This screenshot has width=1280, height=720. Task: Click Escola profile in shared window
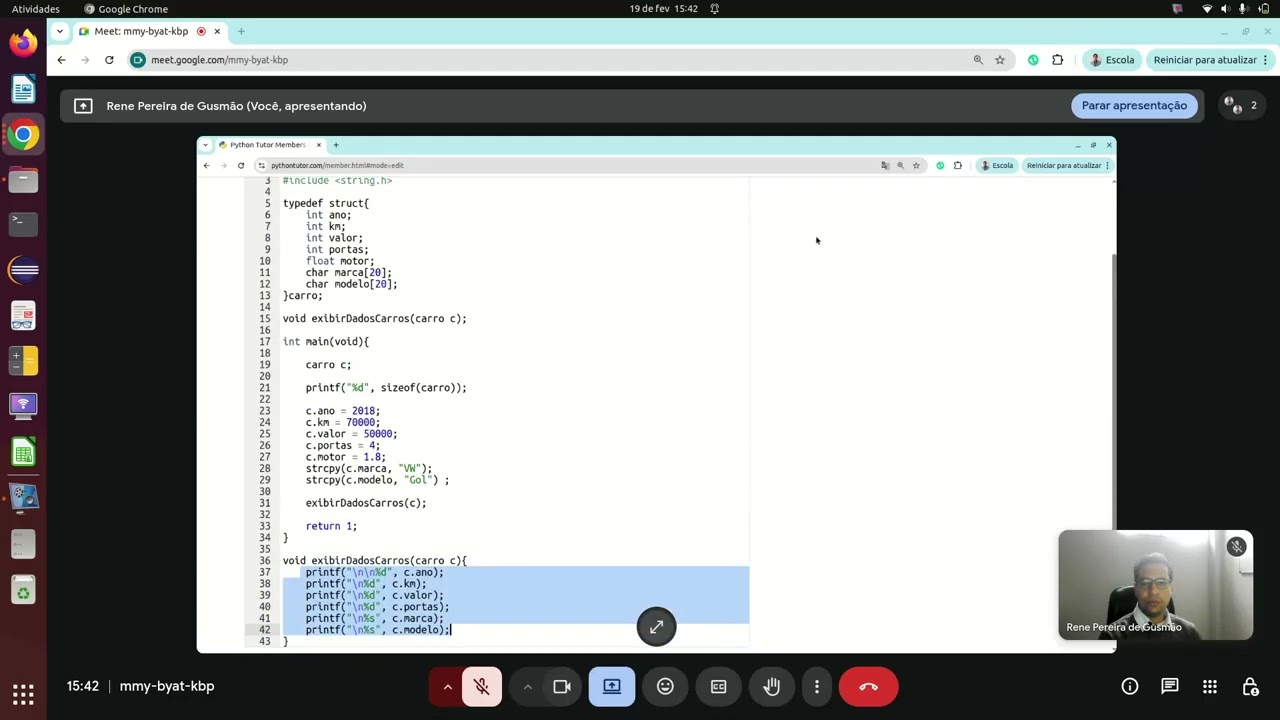click(997, 165)
